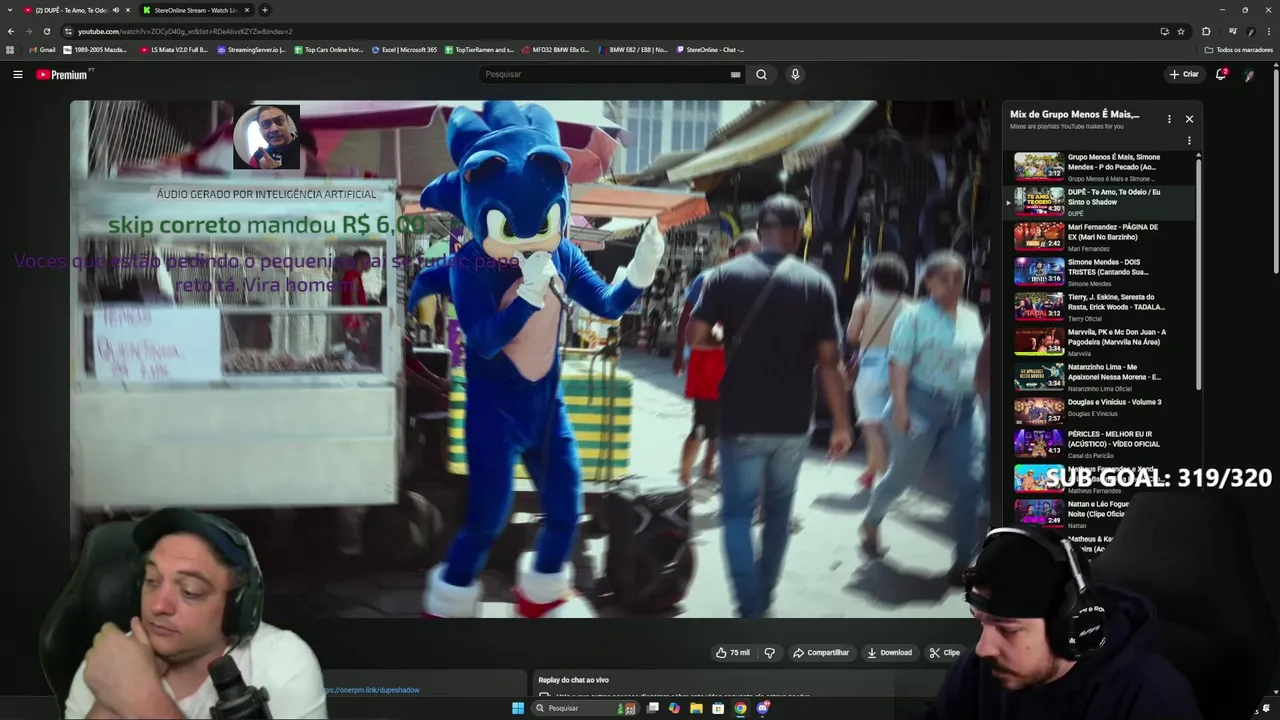Open the MFD32 BMW E8x bookmark
Viewport: 1280px width, 720px height.
(x=555, y=49)
